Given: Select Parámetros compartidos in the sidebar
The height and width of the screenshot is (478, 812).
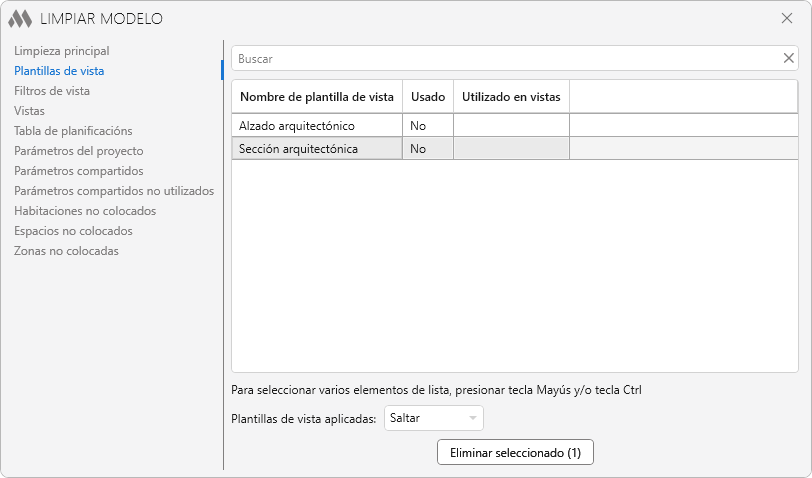Looking at the screenshot, I should click(78, 170).
